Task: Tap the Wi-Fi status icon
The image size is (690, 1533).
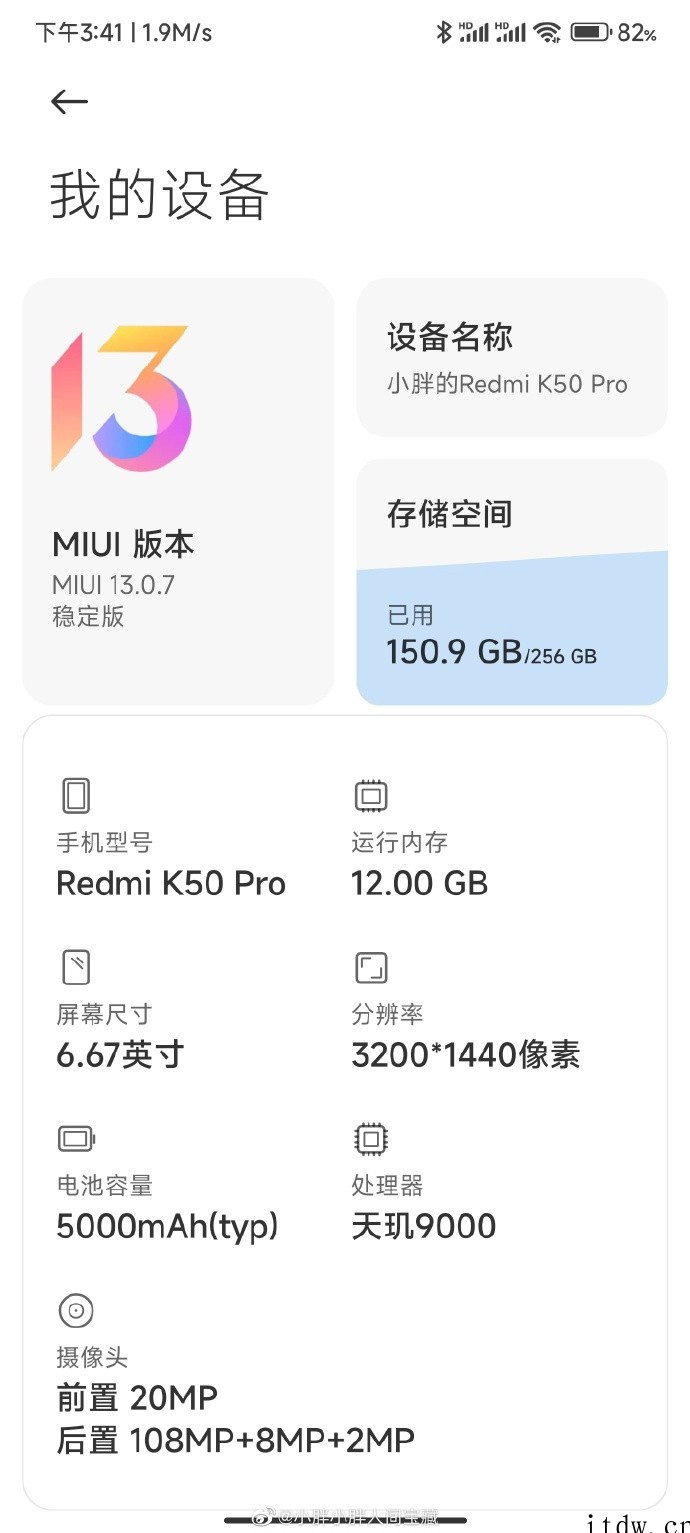Action: click(547, 32)
